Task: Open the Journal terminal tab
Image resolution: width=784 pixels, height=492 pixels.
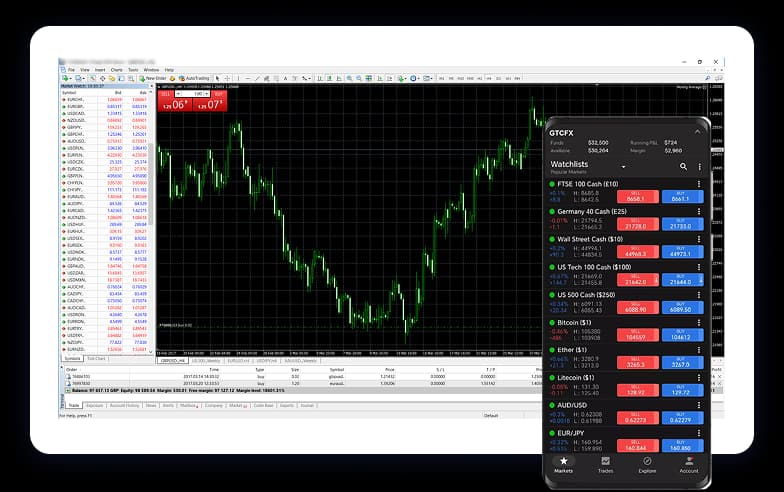Action: [307, 405]
